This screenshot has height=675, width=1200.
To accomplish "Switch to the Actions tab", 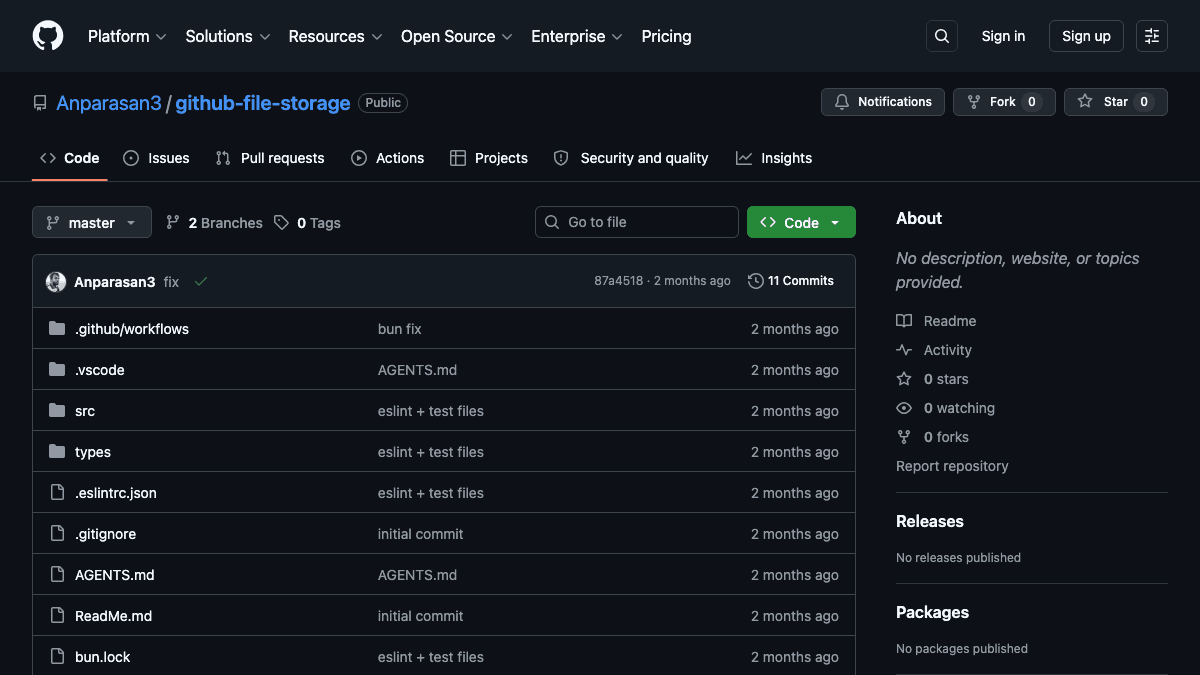I will click(388, 158).
